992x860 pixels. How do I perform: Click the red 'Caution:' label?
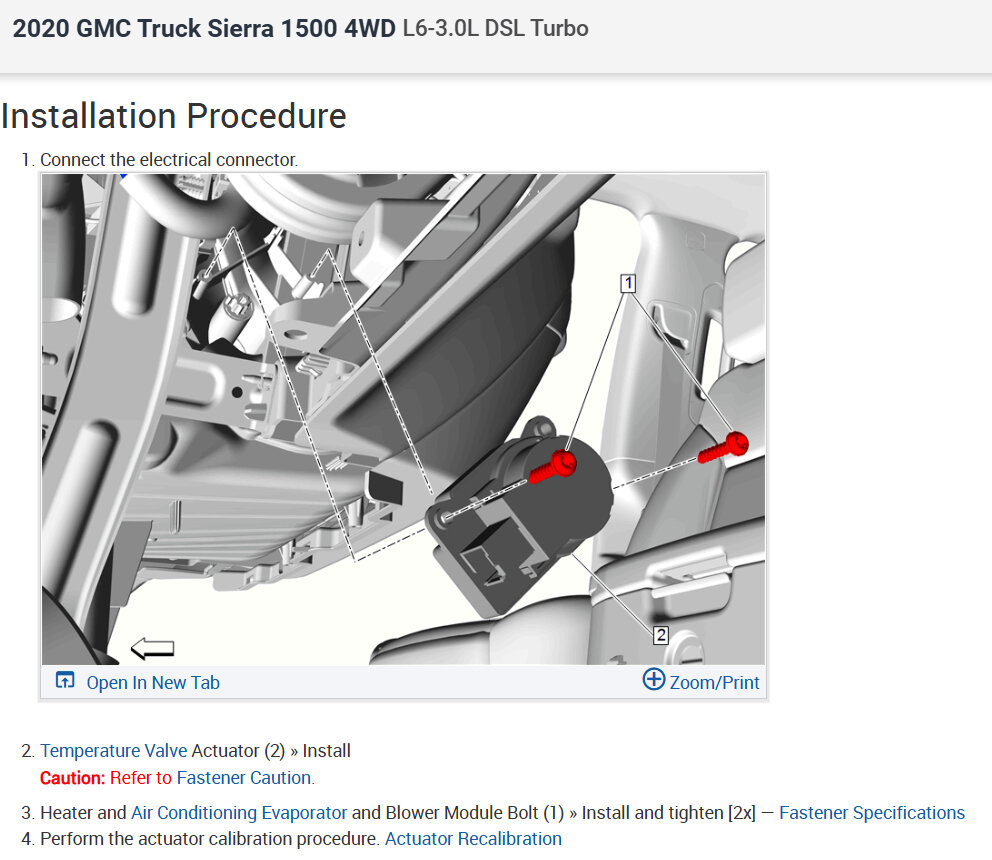tap(73, 778)
